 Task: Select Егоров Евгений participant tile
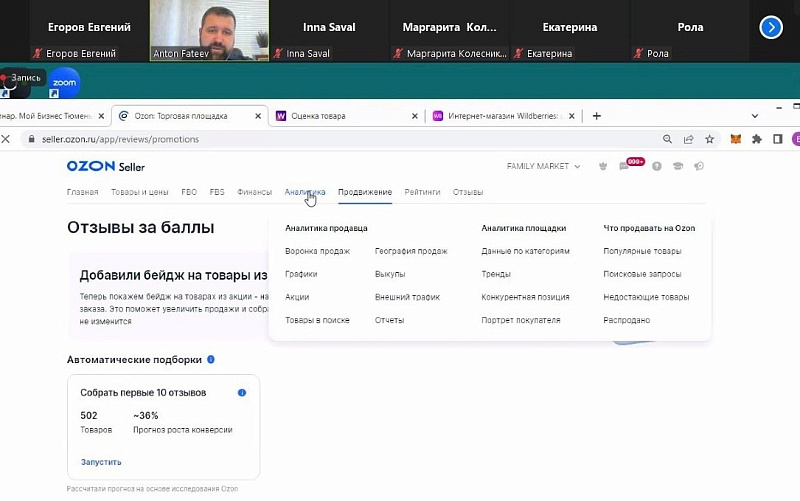pos(89,31)
